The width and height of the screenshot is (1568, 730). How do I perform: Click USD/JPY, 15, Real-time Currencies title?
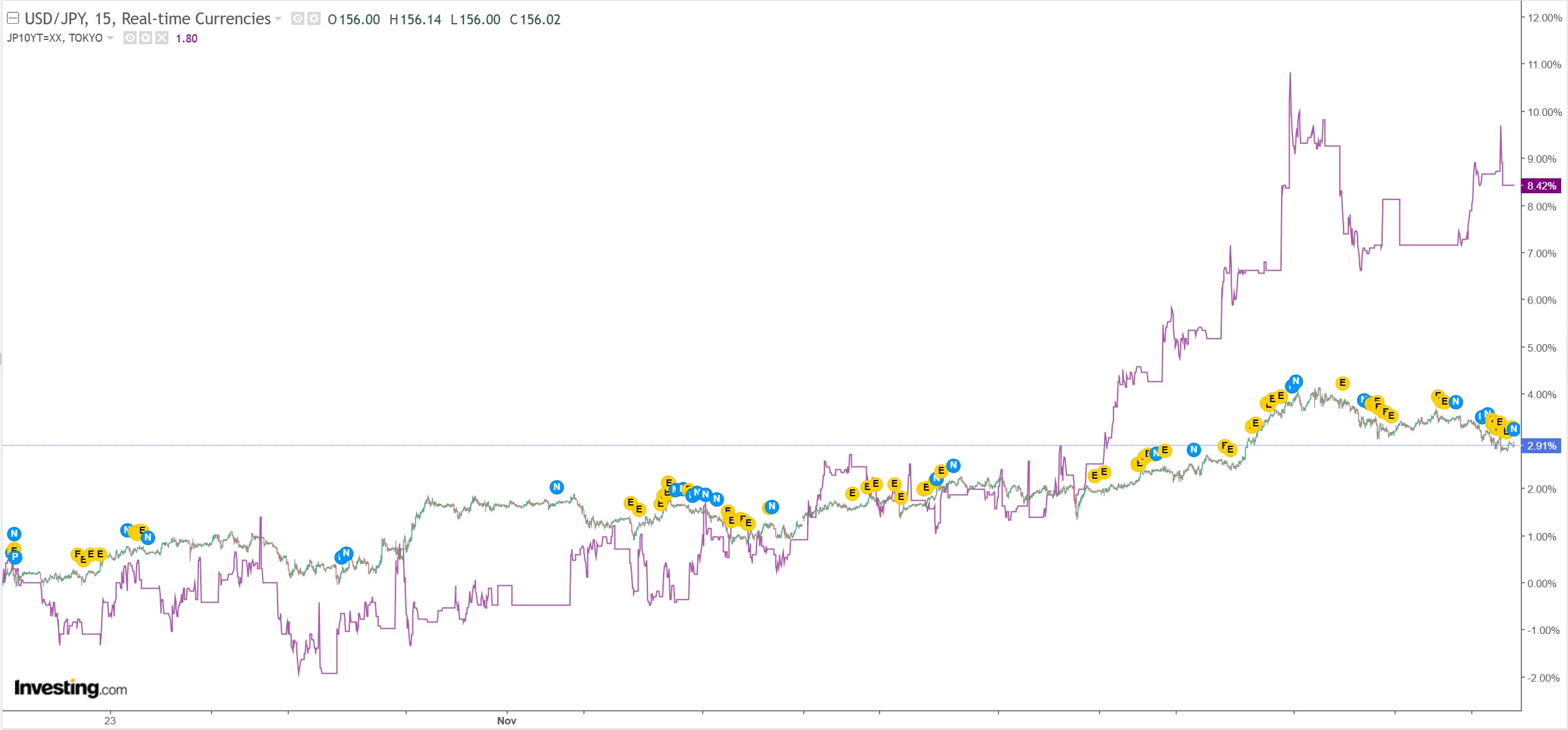(x=148, y=19)
